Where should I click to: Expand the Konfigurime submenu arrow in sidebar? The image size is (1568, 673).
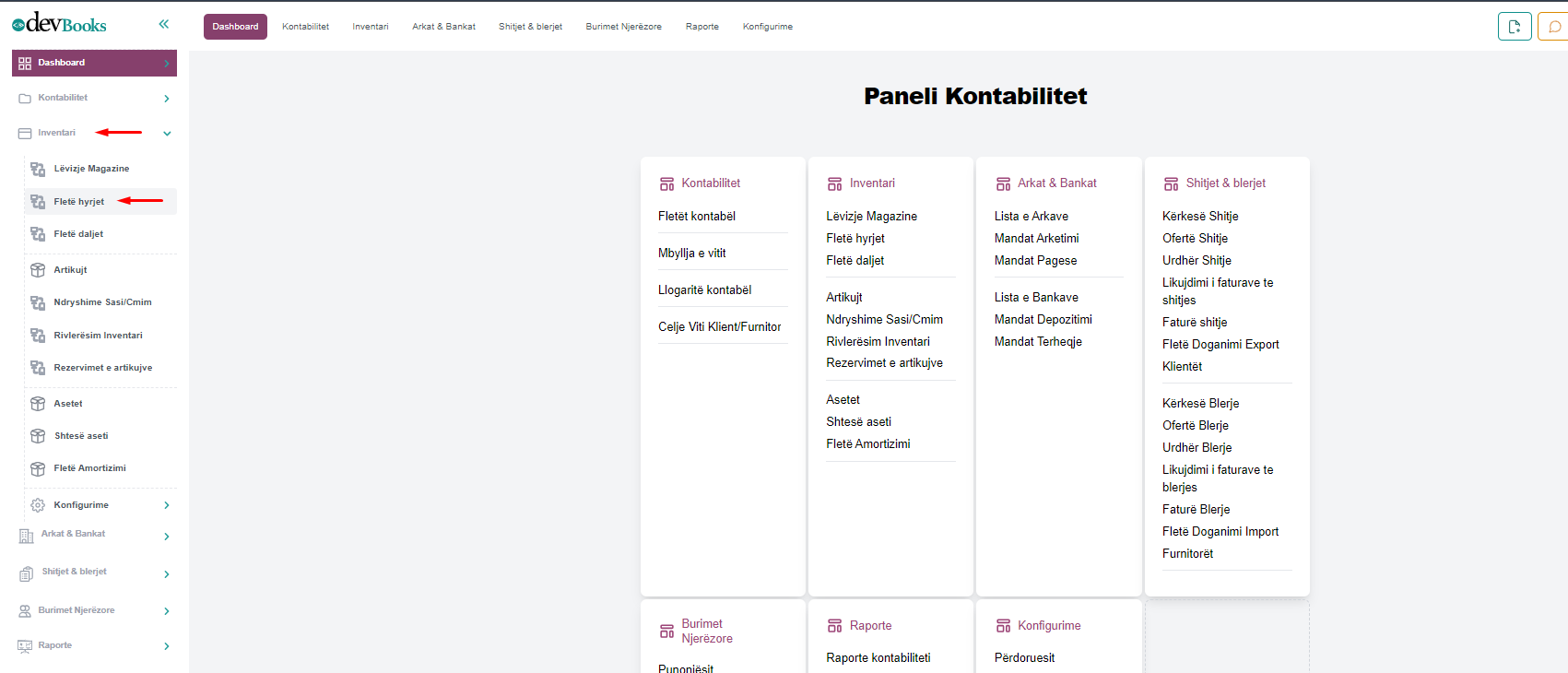tap(167, 505)
